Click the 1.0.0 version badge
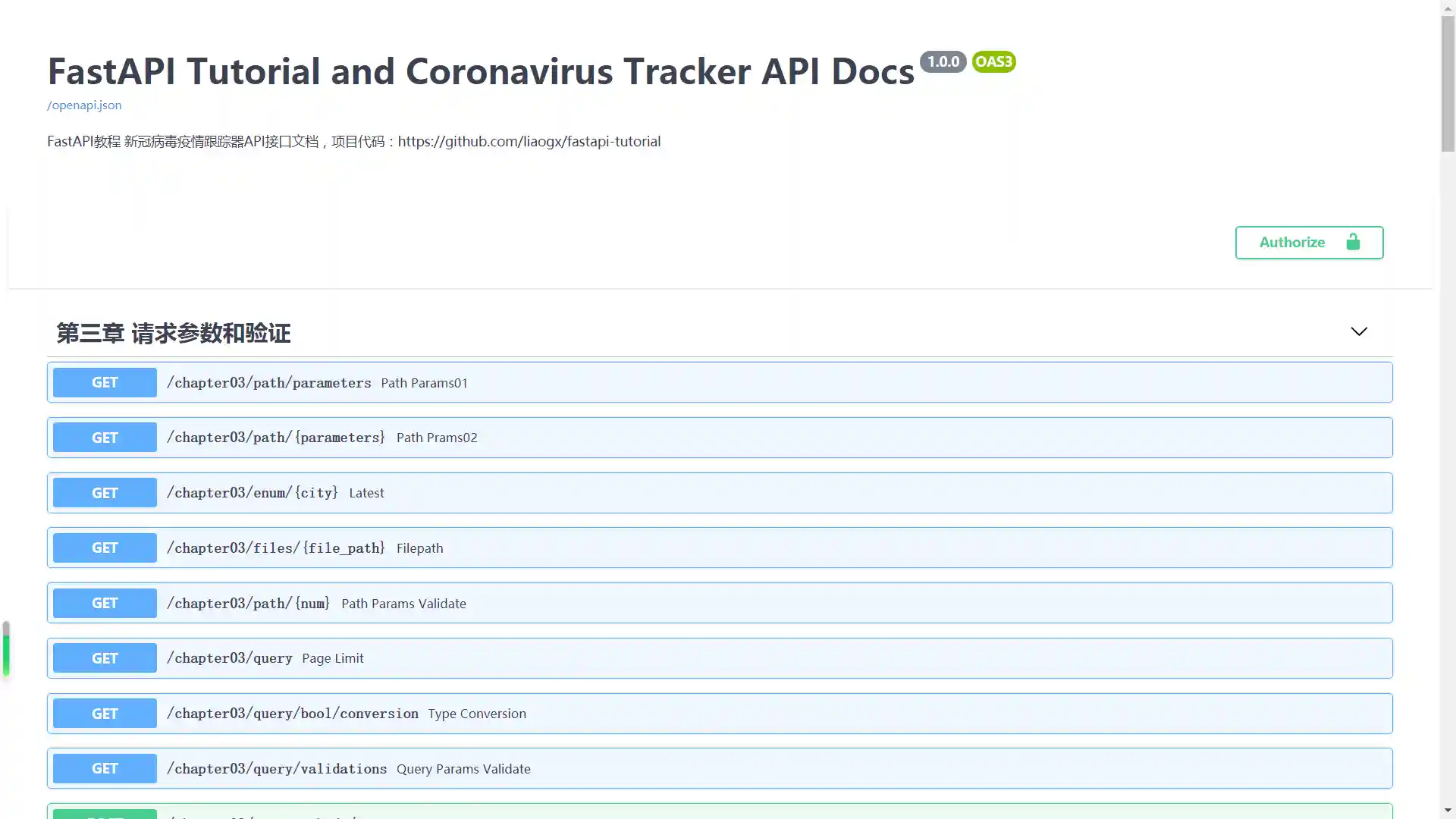This screenshot has height=819, width=1456. point(943,61)
